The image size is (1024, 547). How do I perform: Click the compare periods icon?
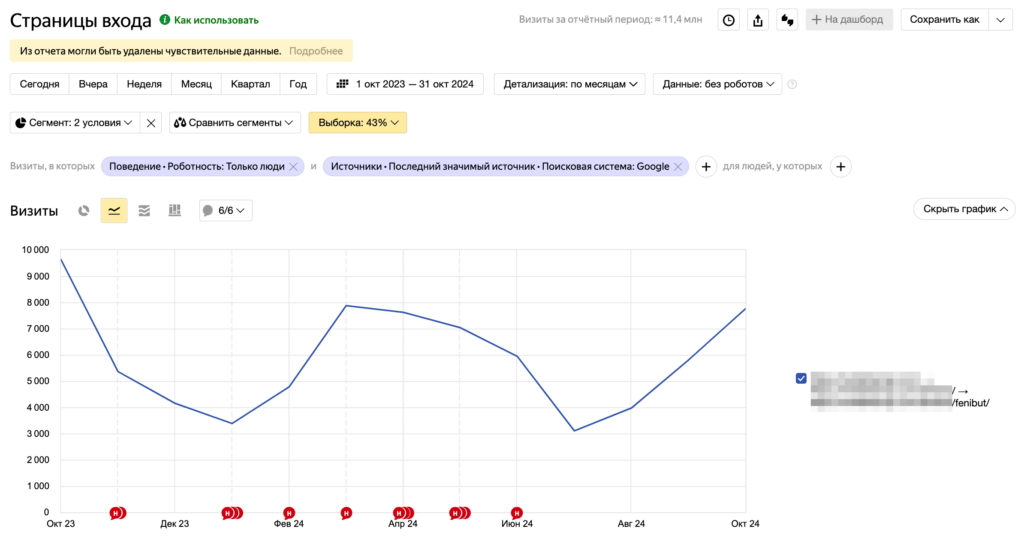[x=787, y=20]
